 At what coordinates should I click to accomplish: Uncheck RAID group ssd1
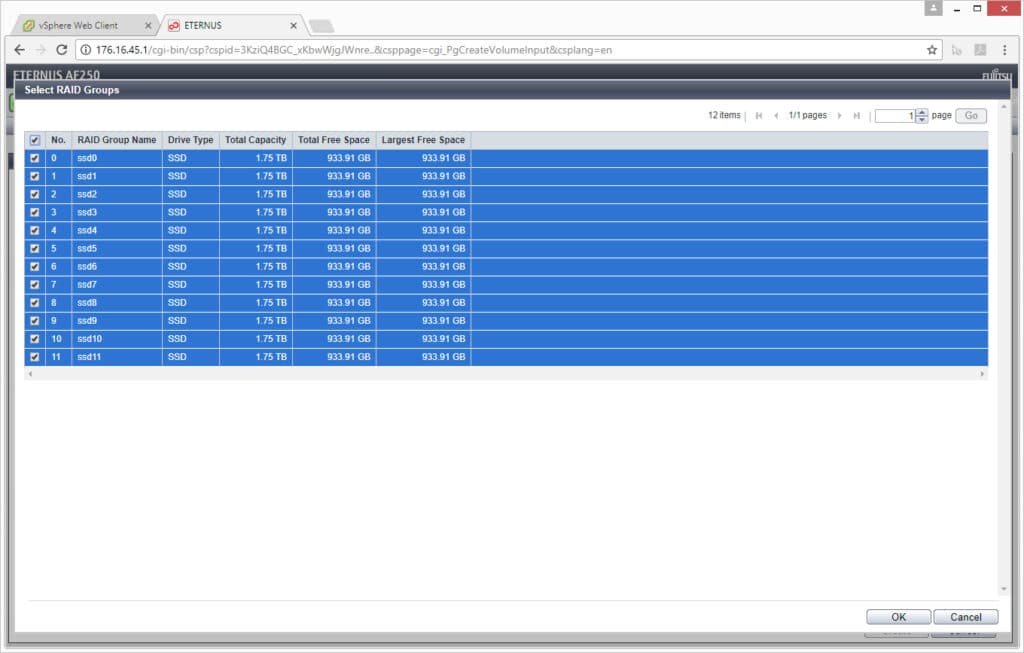(x=35, y=176)
